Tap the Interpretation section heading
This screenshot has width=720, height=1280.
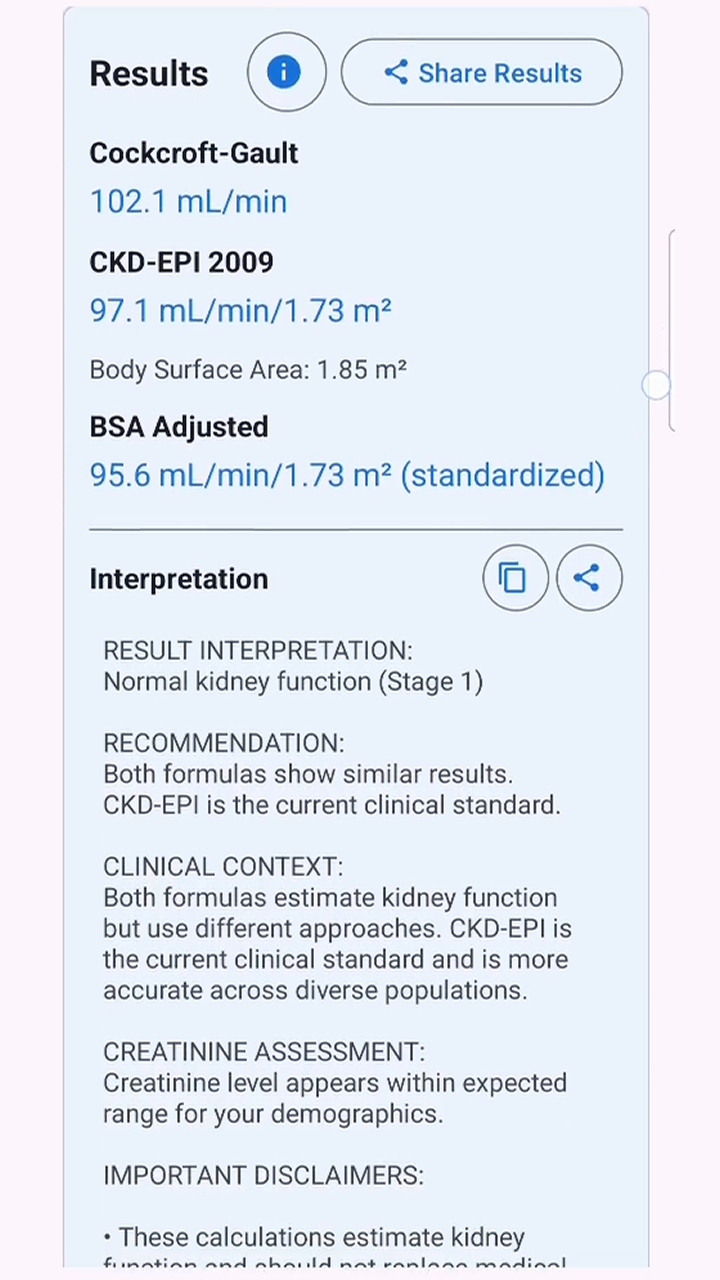pos(179,579)
